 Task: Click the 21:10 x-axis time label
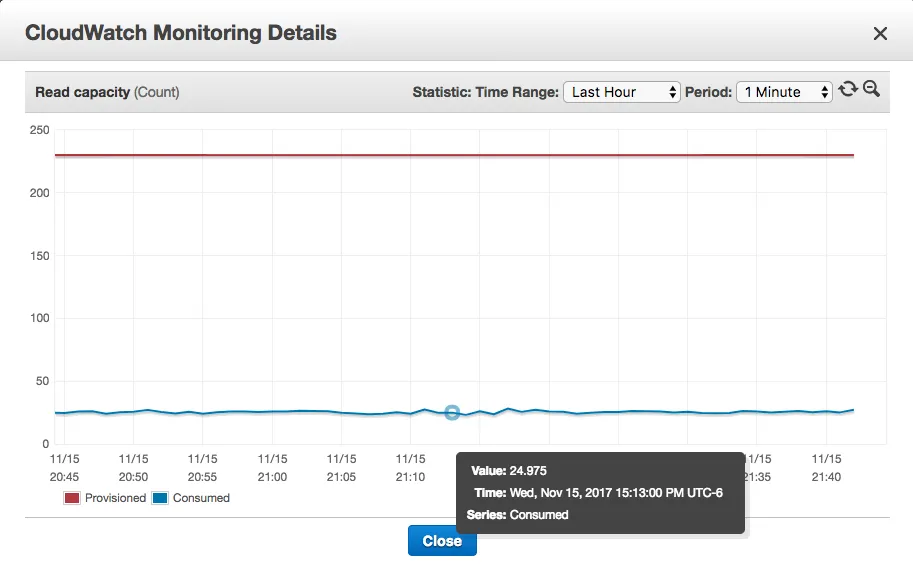click(x=411, y=468)
